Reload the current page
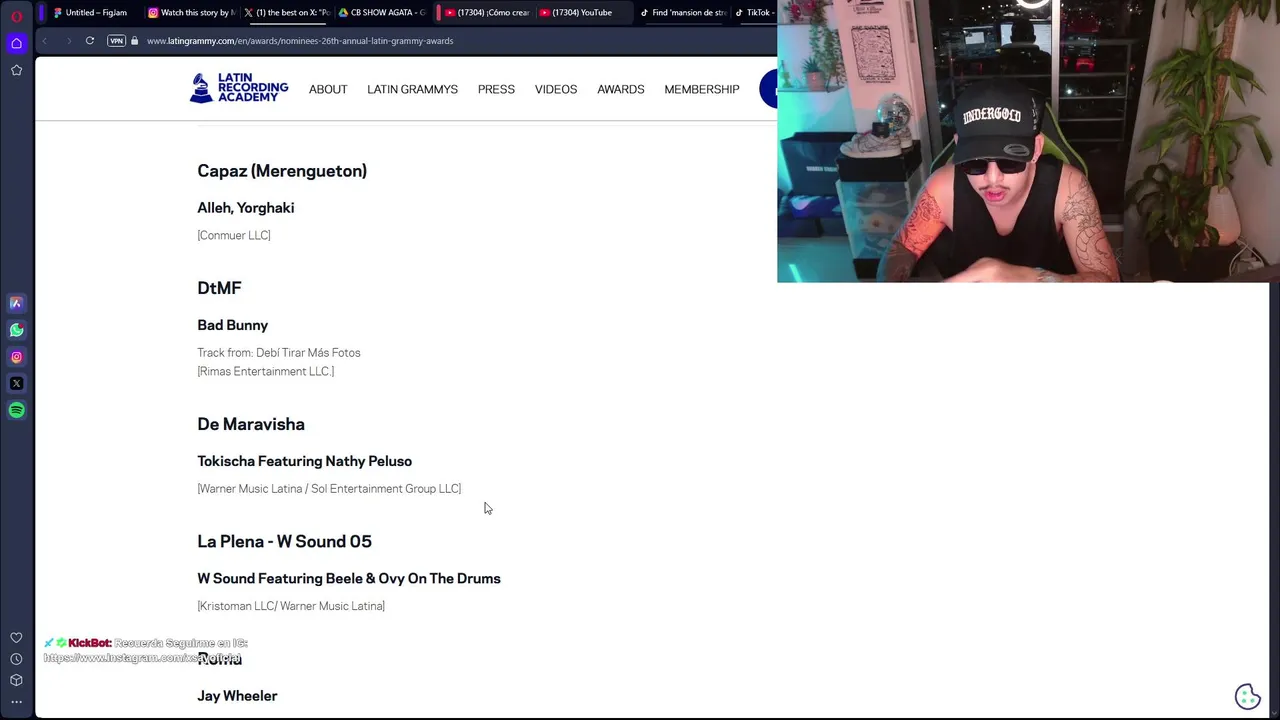 coord(90,41)
